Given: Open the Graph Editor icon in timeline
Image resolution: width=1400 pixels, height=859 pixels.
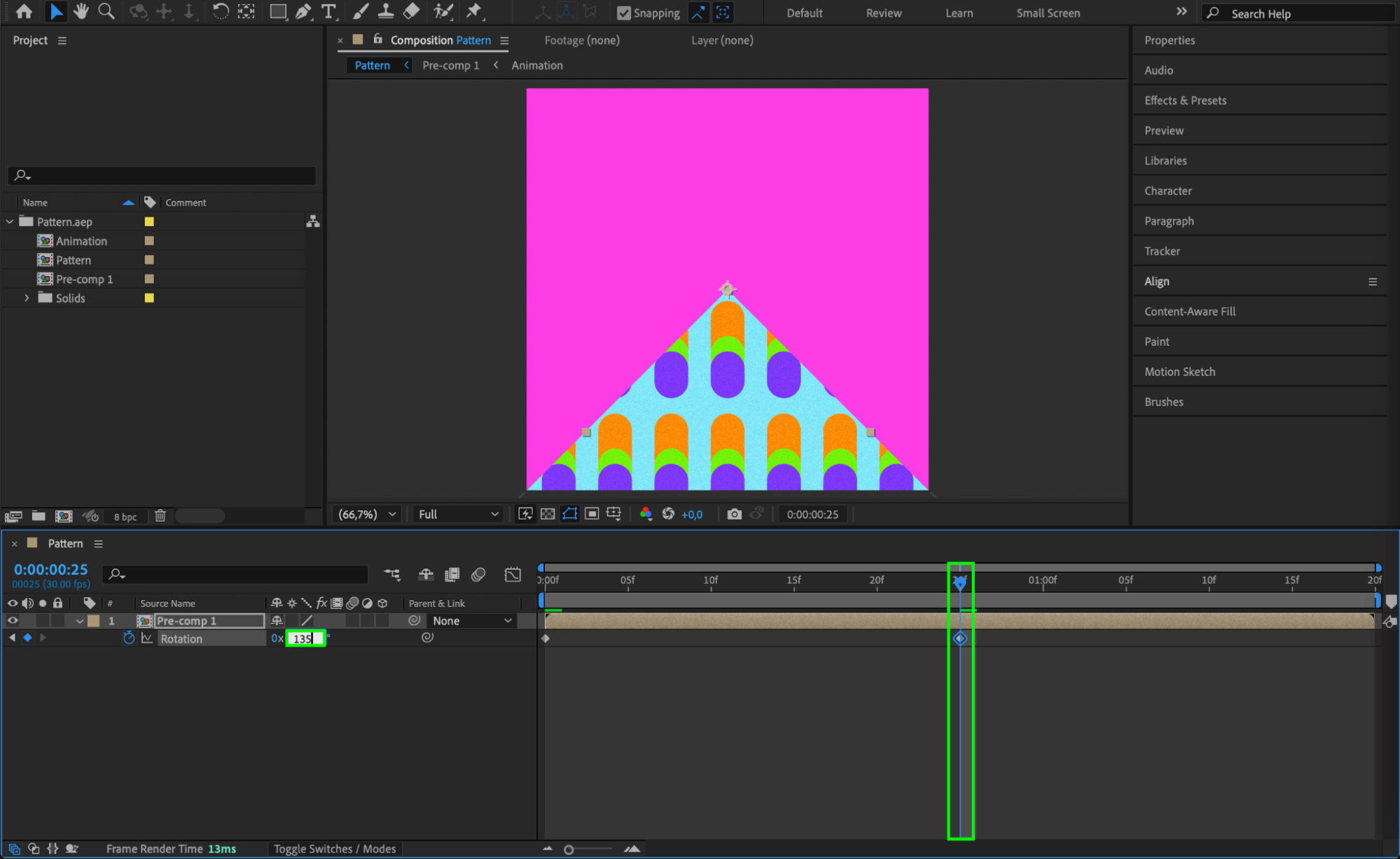Looking at the screenshot, I should pyautogui.click(x=513, y=575).
